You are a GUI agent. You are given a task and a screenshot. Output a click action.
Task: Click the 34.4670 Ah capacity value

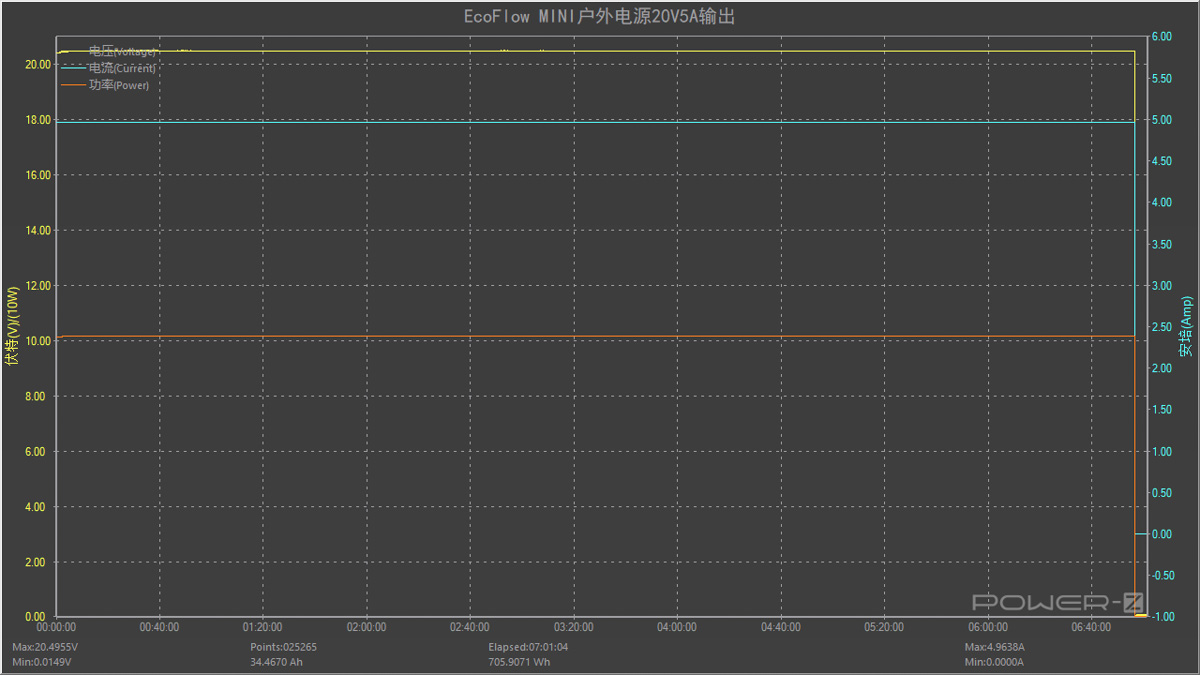click(275, 662)
